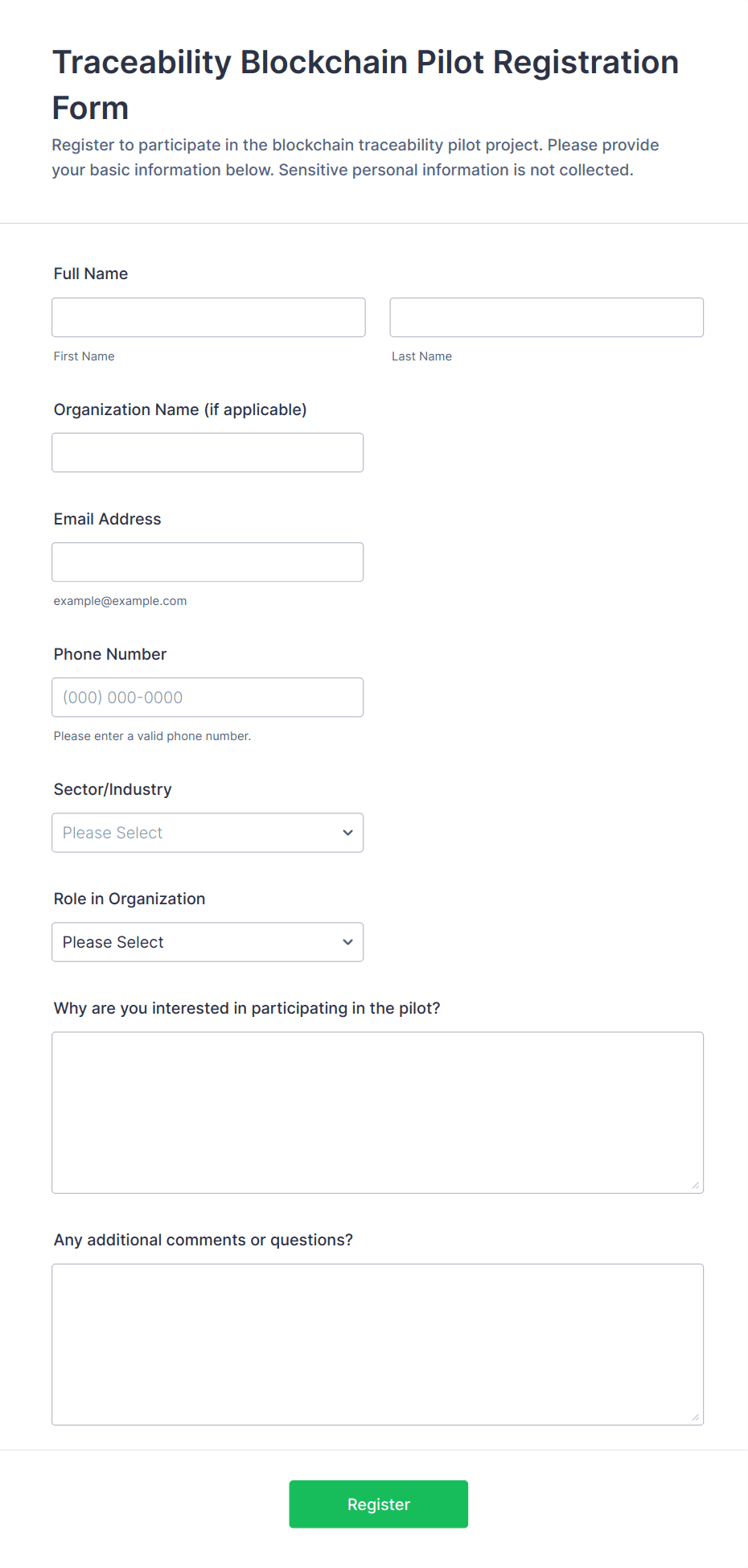Click the pilot interest reason text area
This screenshot has width=748, height=1568.
pos(377,1113)
